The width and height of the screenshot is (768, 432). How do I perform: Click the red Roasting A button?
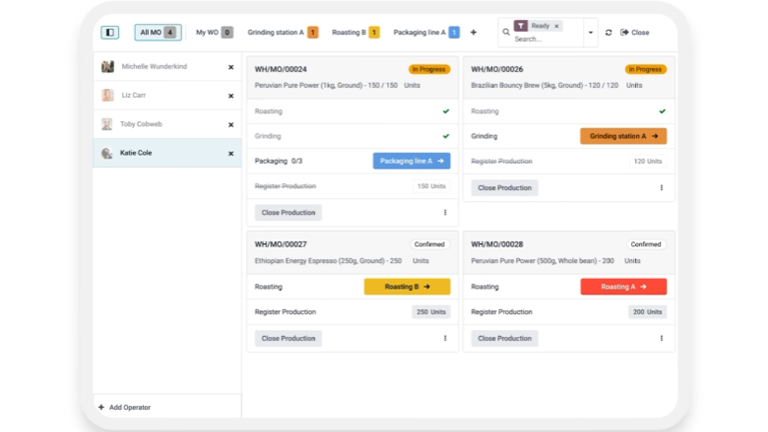tap(623, 286)
